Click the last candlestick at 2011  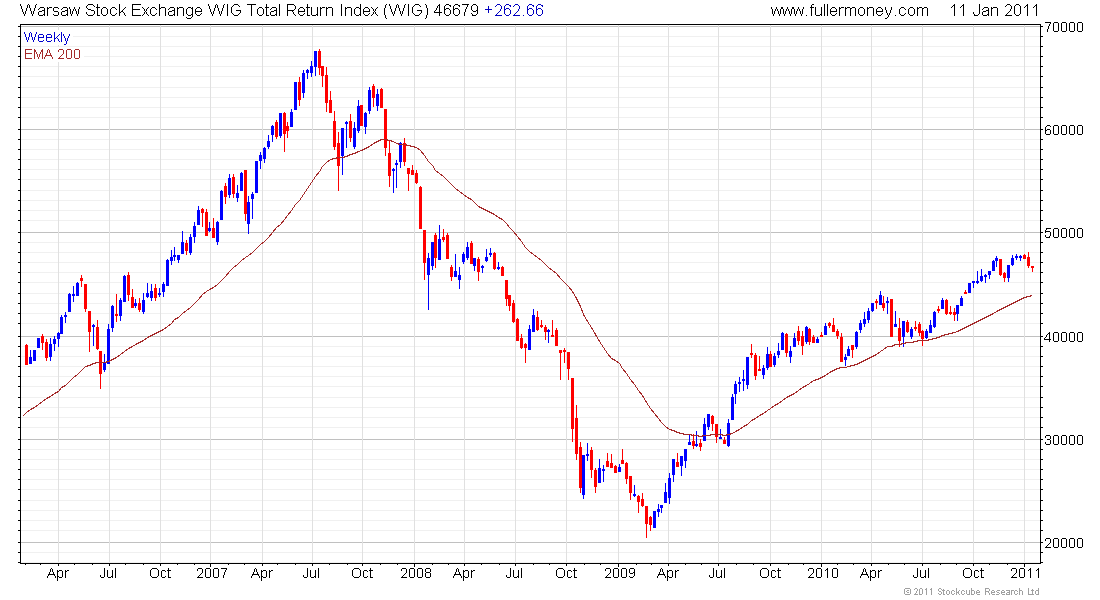(1033, 269)
